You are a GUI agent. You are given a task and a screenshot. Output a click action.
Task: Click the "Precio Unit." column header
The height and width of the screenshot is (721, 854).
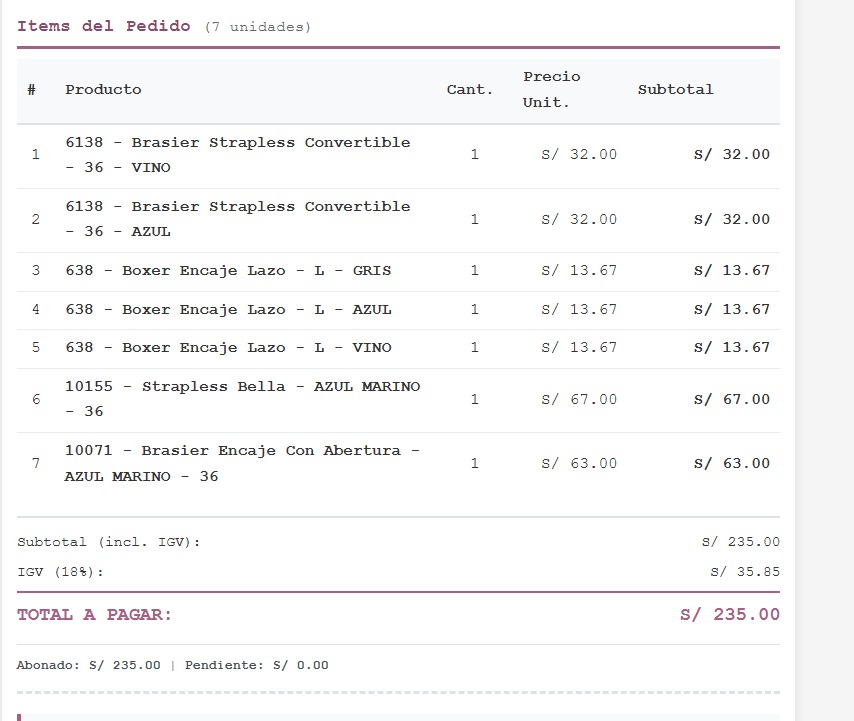click(x=551, y=90)
